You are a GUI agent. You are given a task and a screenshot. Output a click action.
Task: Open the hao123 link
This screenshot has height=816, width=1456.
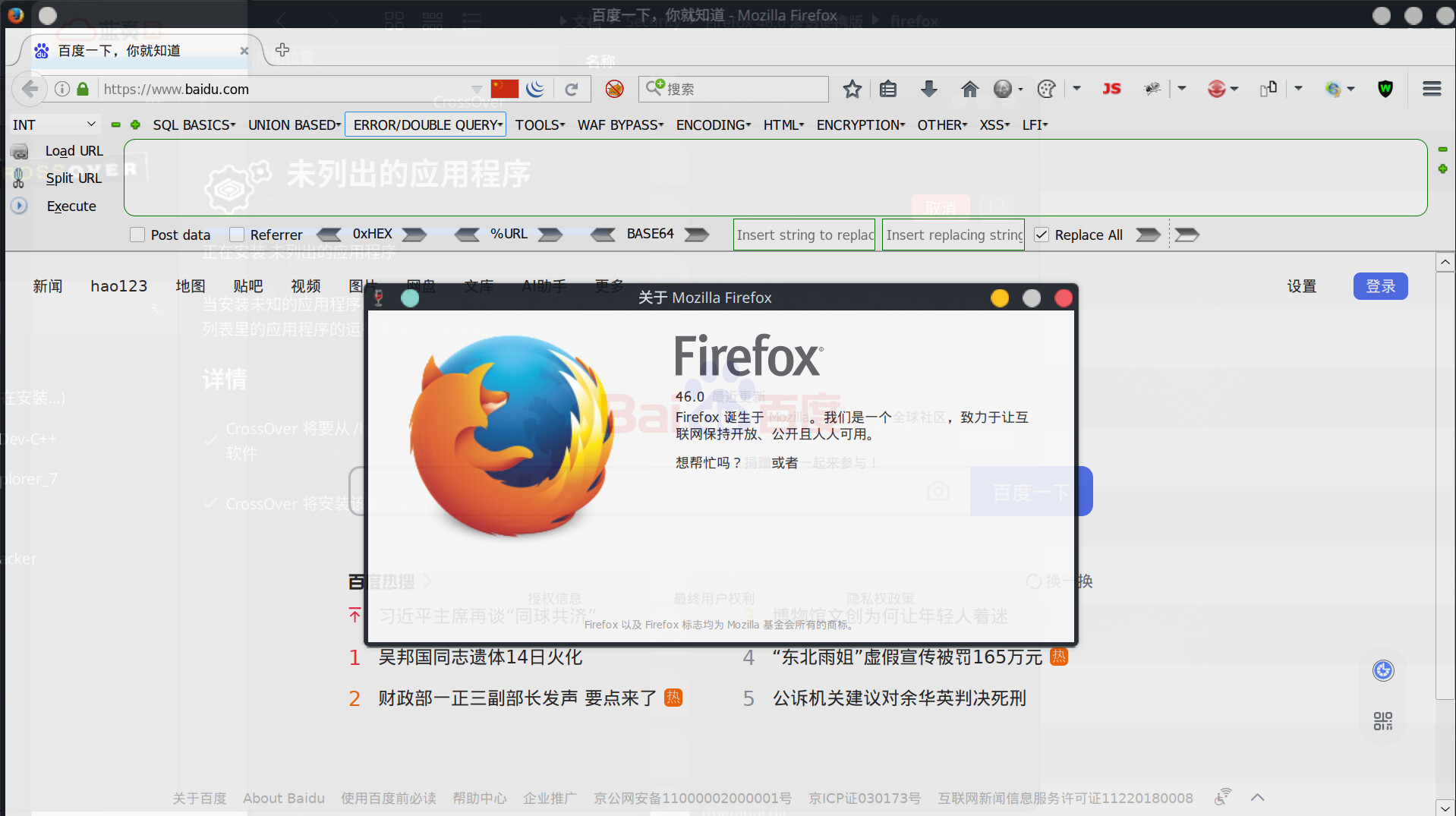119,286
